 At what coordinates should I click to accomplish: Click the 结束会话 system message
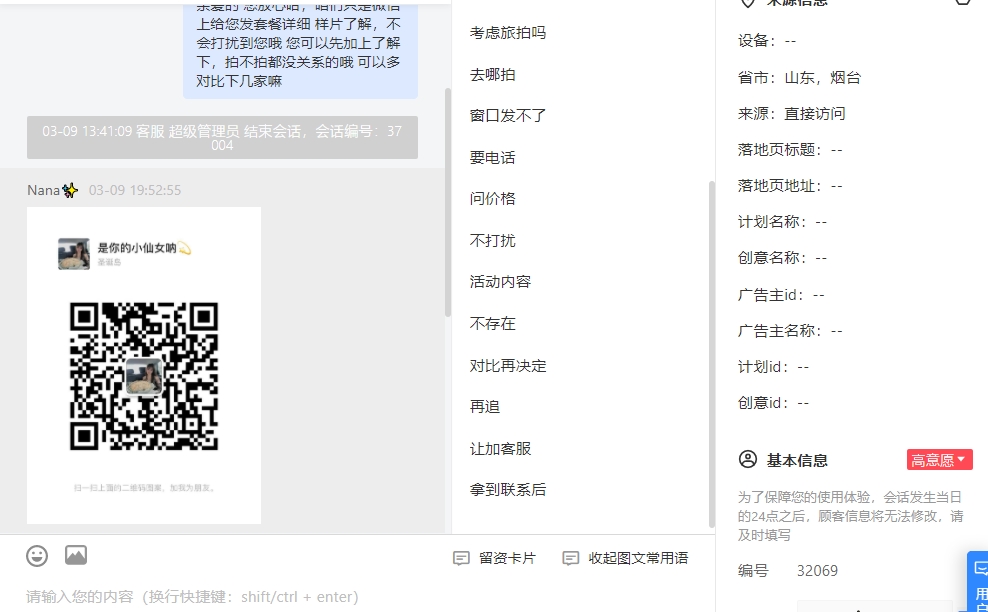click(x=222, y=137)
